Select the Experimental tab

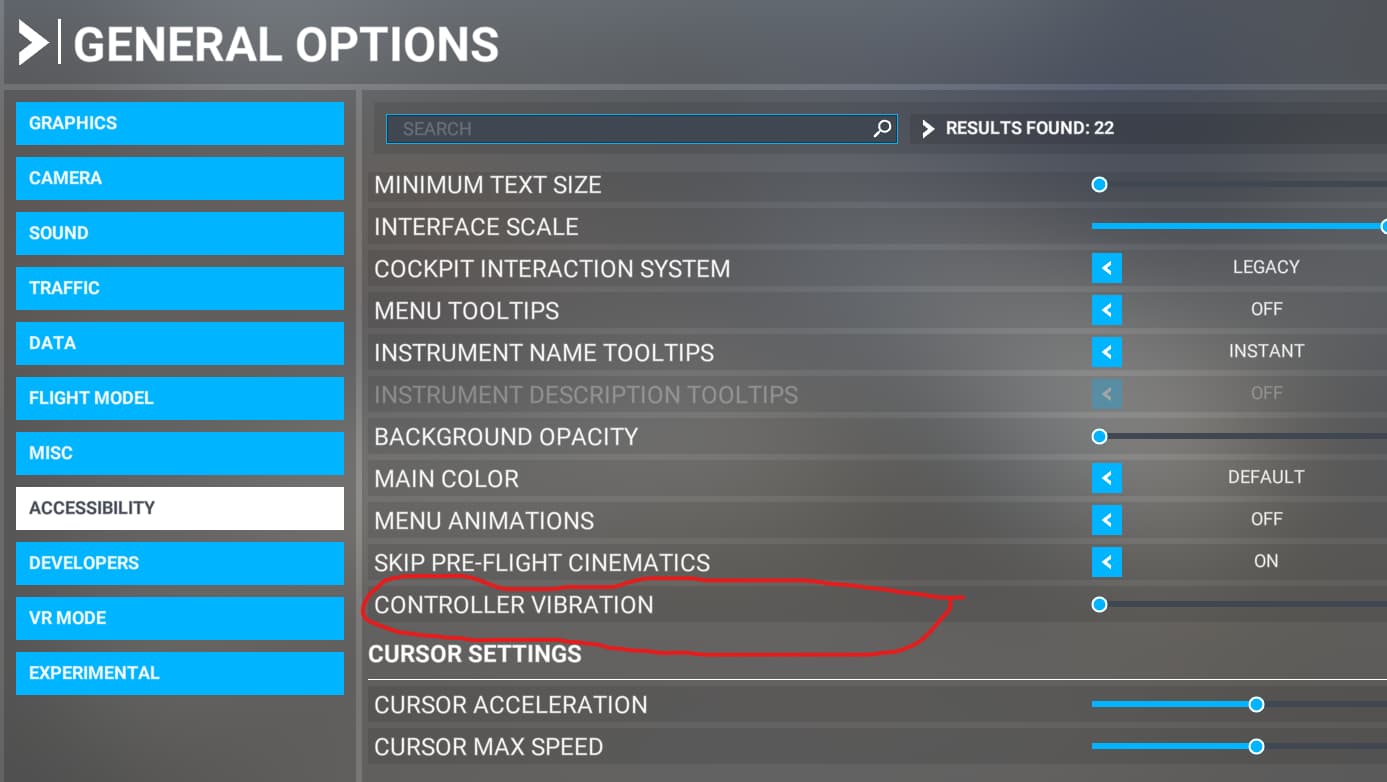tap(180, 673)
